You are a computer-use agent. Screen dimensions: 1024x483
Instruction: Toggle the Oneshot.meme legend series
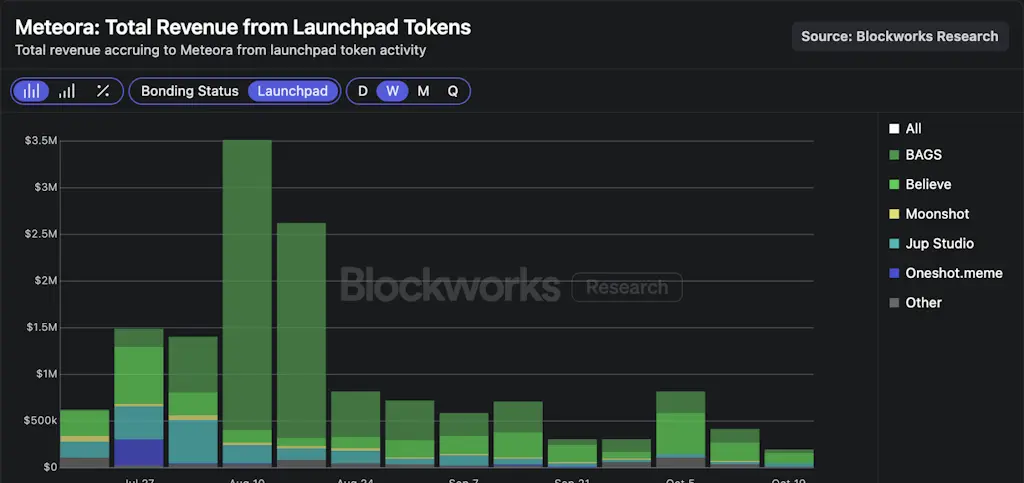[x=946, y=273]
